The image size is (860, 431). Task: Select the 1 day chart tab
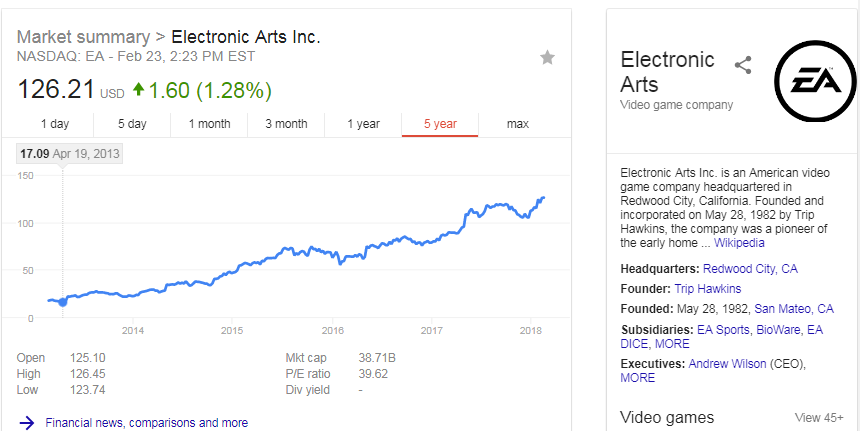pos(55,124)
